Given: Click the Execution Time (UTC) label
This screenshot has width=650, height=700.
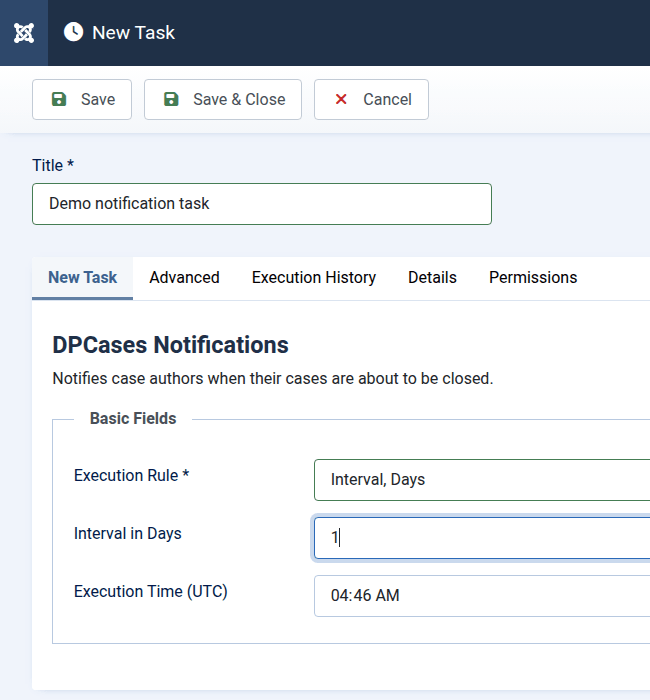Looking at the screenshot, I should pos(151,592).
